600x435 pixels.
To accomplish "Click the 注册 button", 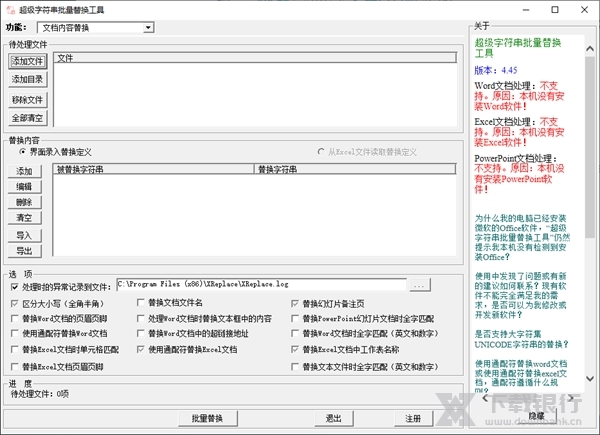I will pos(414,419).
